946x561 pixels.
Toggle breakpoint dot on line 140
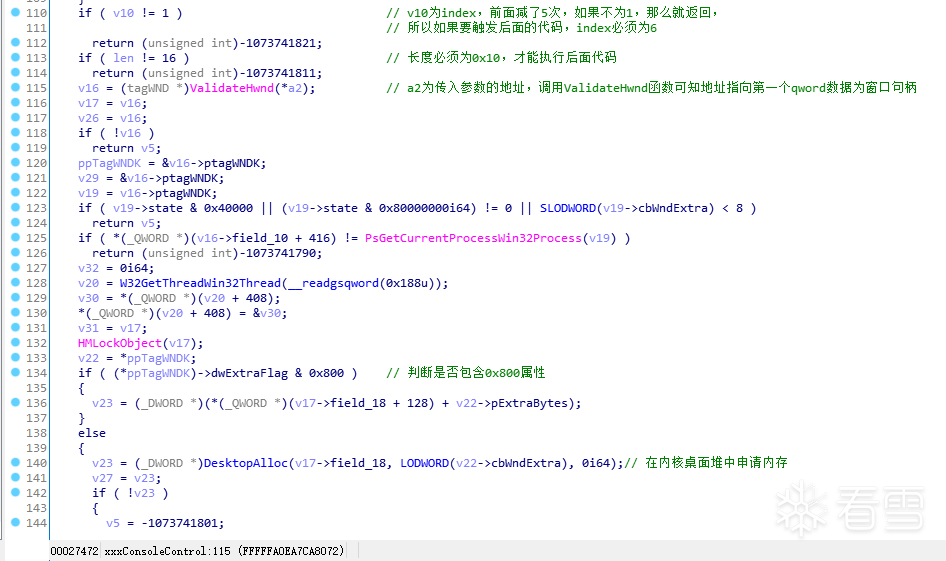16,463
